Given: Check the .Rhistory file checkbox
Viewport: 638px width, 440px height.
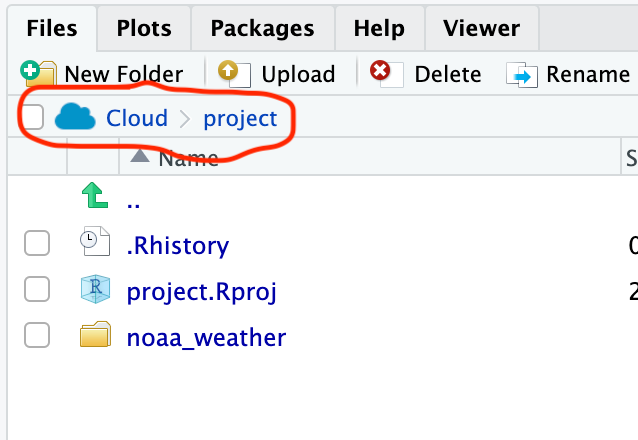Looking at the screenshot, I should pos(36,244).
